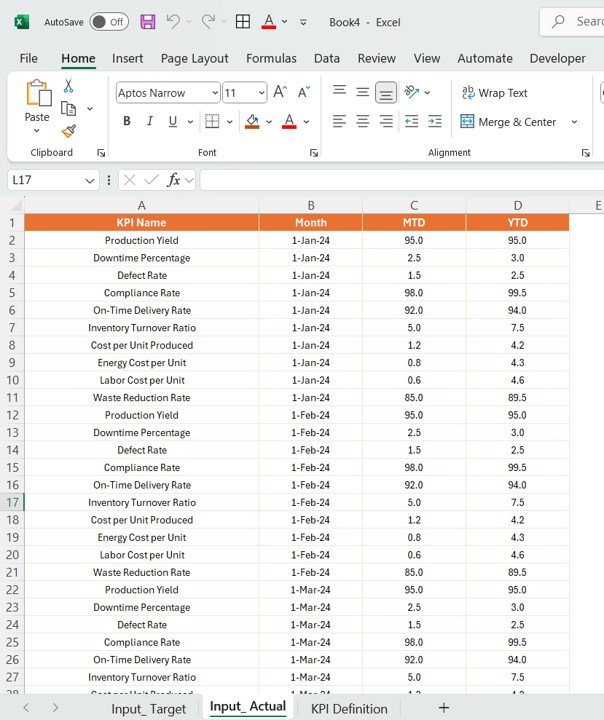Click the Enter checkmark in formula bar
Screen dimensions: 604x720
(151, 180)
